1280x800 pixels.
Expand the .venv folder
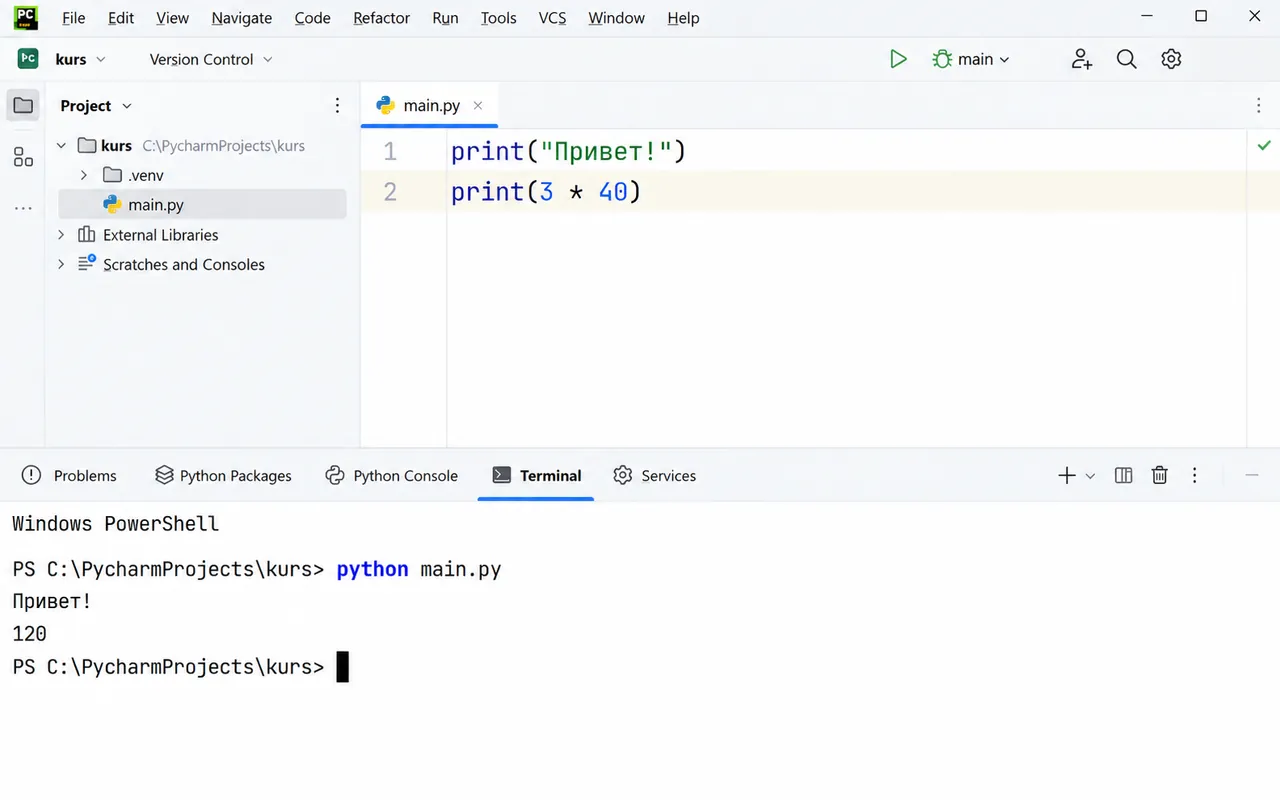[85, 175]
